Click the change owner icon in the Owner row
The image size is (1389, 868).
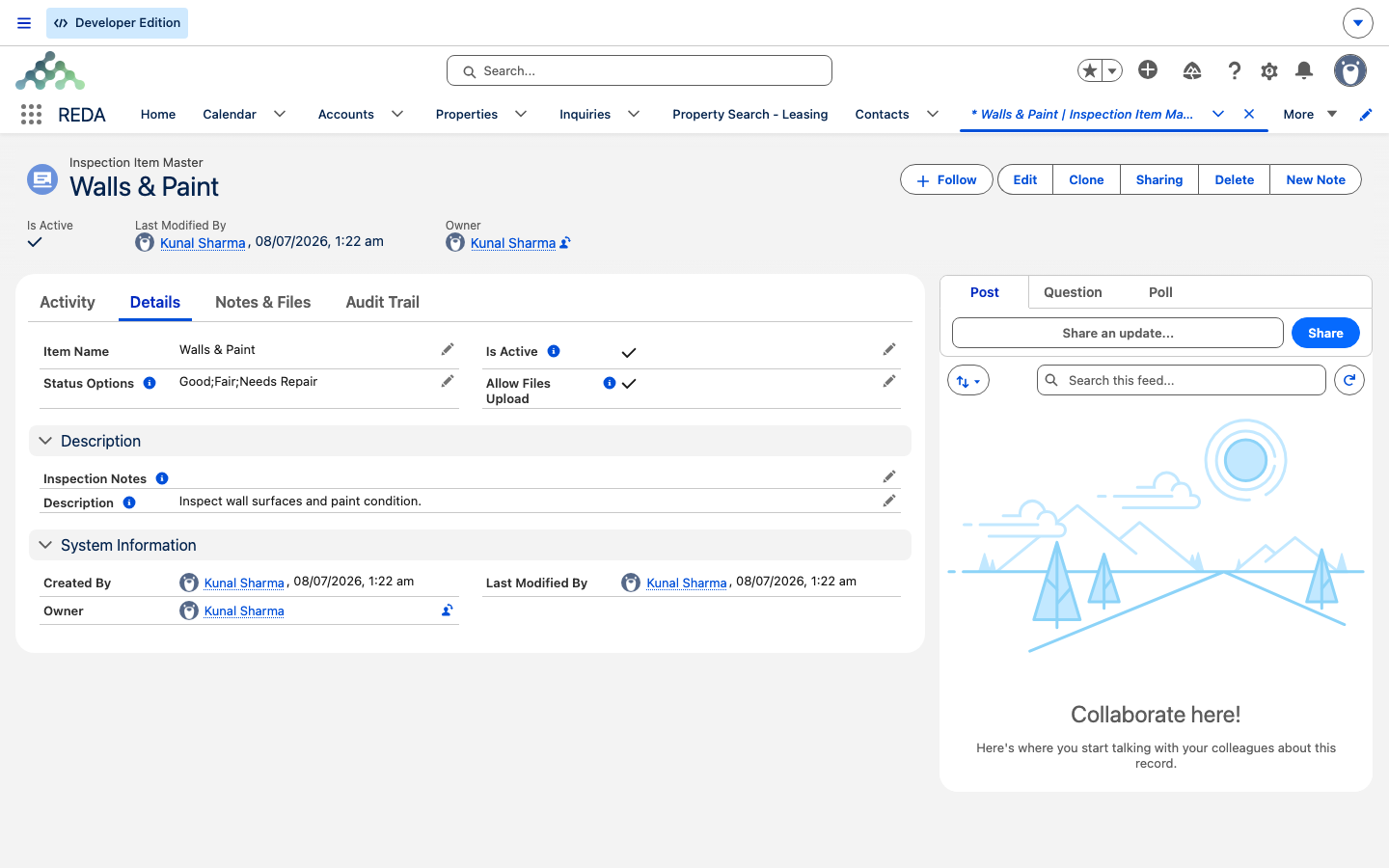click(x=448, y=610)
